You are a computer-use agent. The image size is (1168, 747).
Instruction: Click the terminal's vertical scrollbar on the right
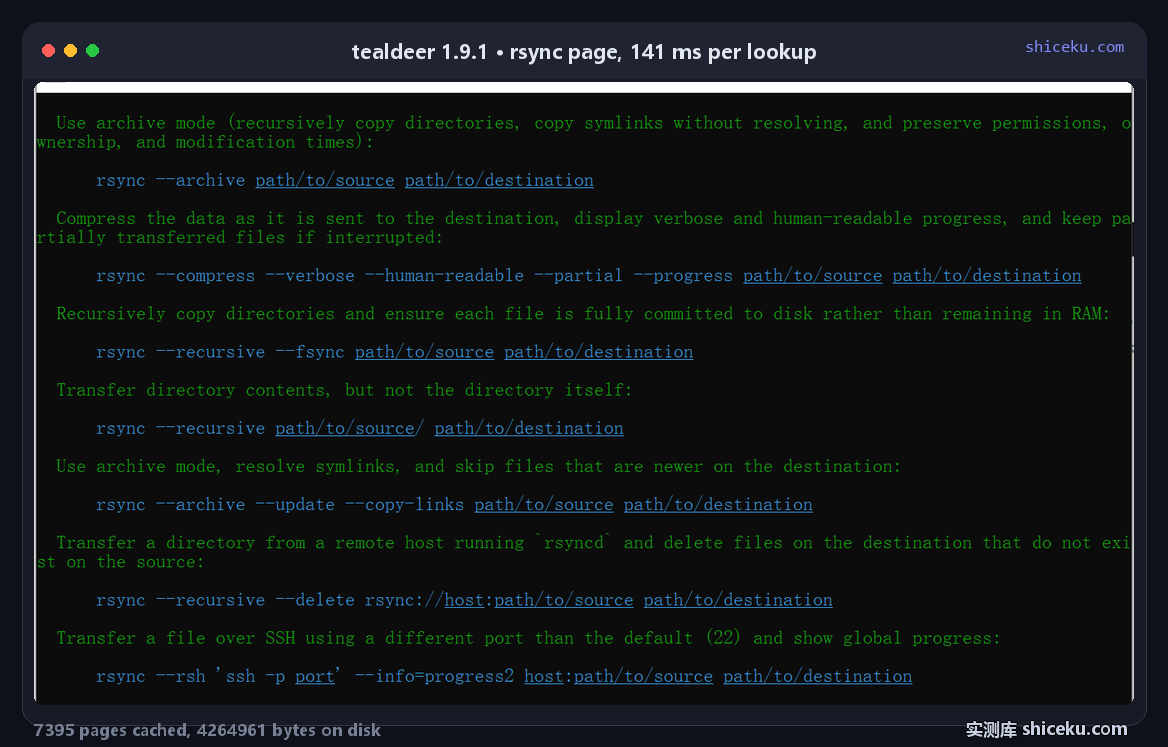1133,395
